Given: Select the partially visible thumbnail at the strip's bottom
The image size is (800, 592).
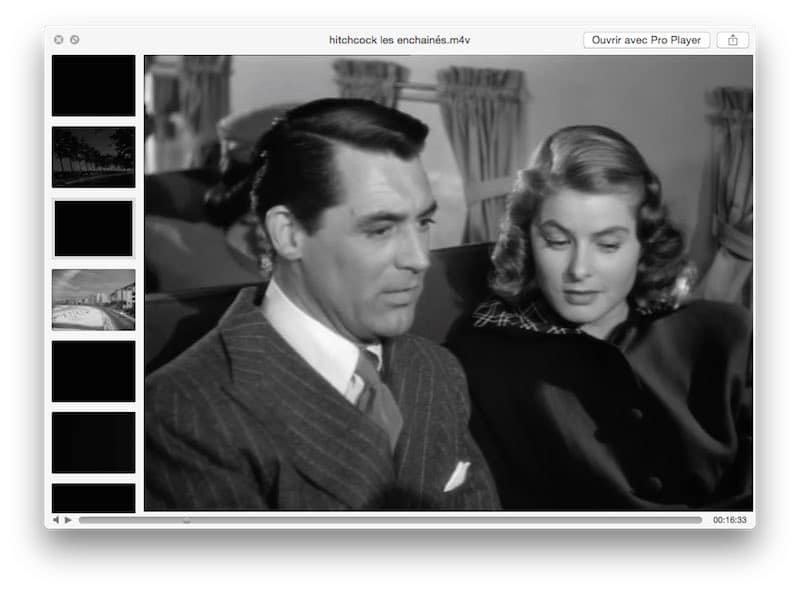Looking at the screenshot, I should [x=93, y=498].
